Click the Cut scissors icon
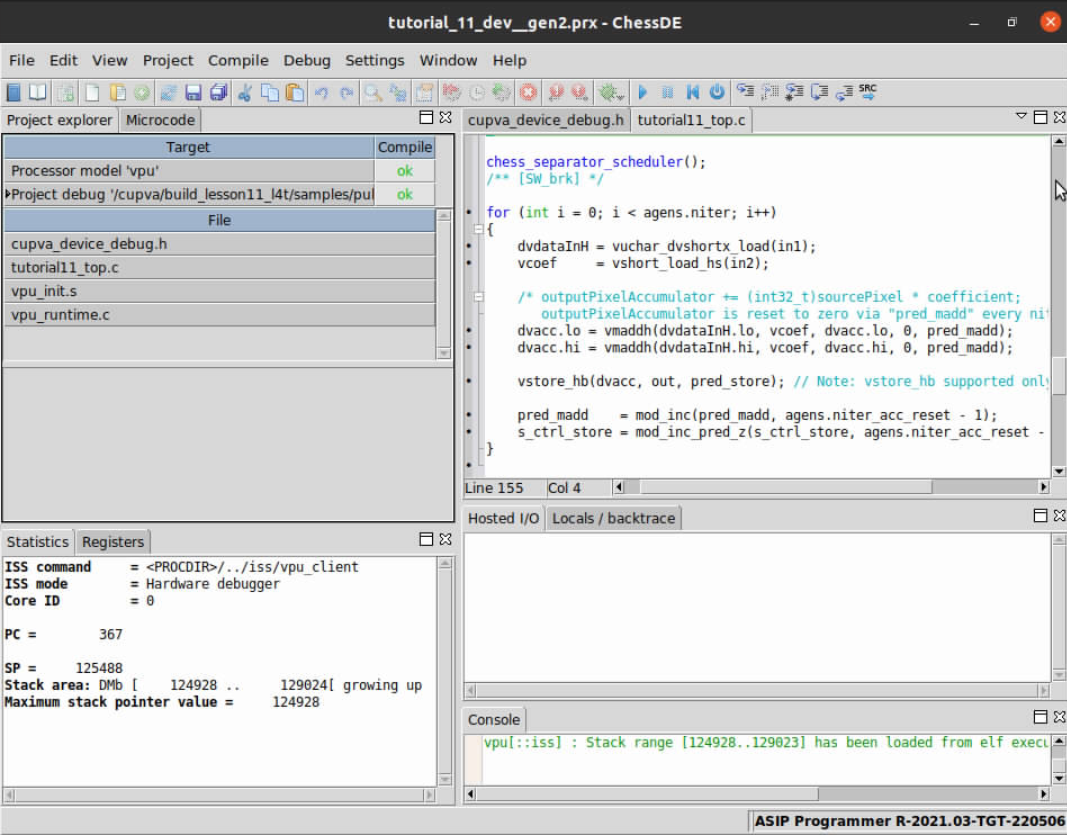This screenshot has width=1067, height=835. click(245, 93)
